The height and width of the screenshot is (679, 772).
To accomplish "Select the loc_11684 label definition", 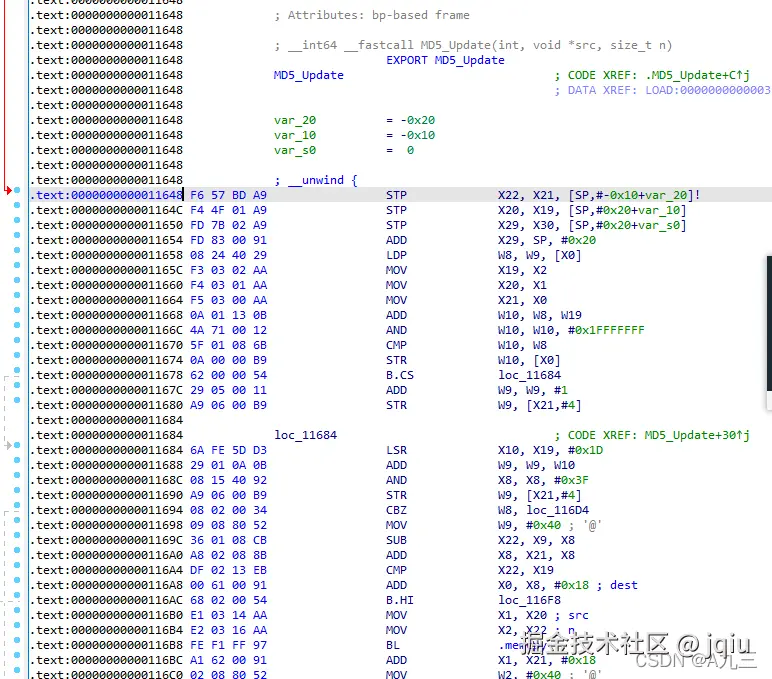I will coord(306,435).
